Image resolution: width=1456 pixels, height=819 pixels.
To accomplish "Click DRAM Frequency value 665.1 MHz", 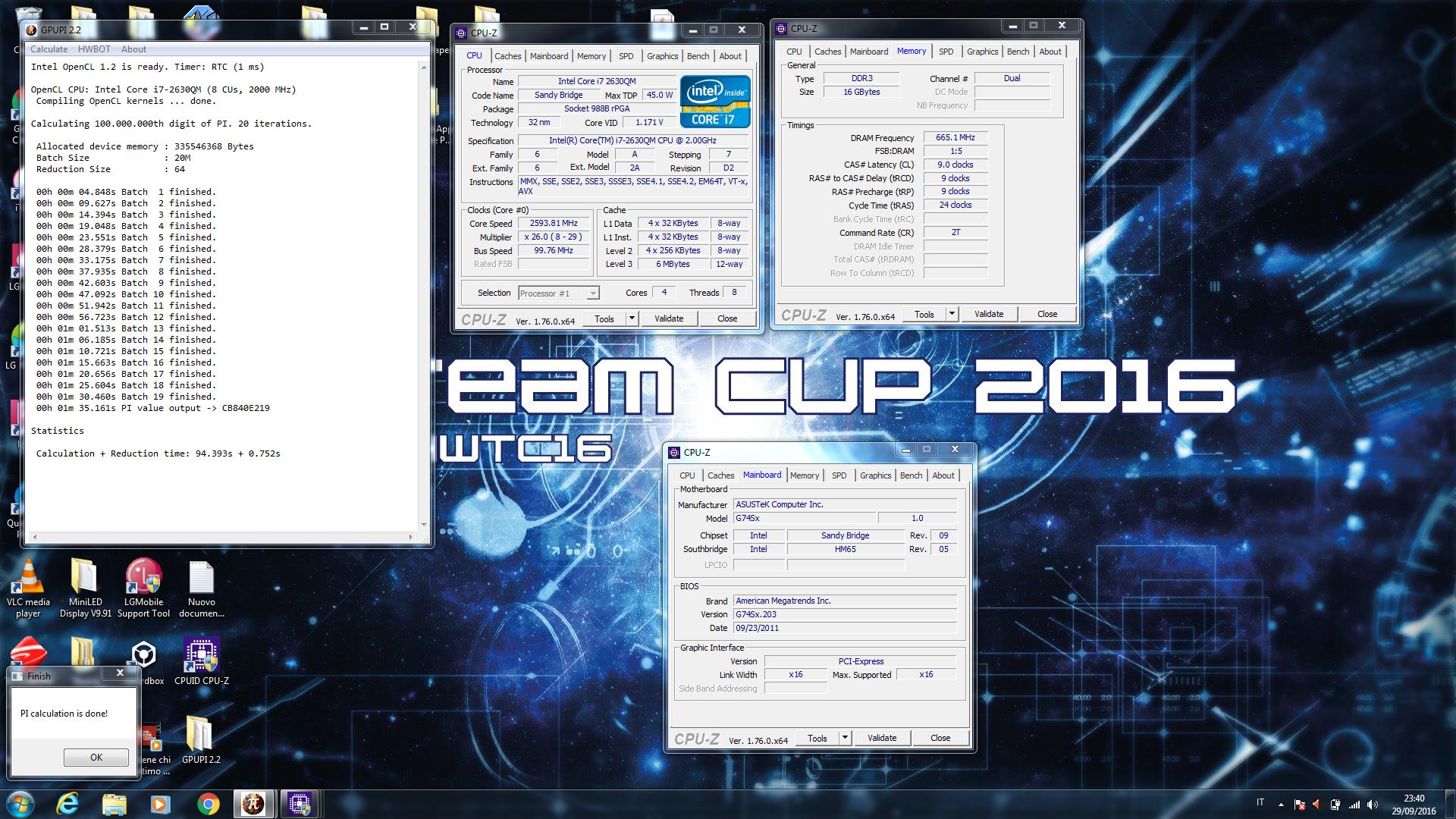I will point(955,138).
